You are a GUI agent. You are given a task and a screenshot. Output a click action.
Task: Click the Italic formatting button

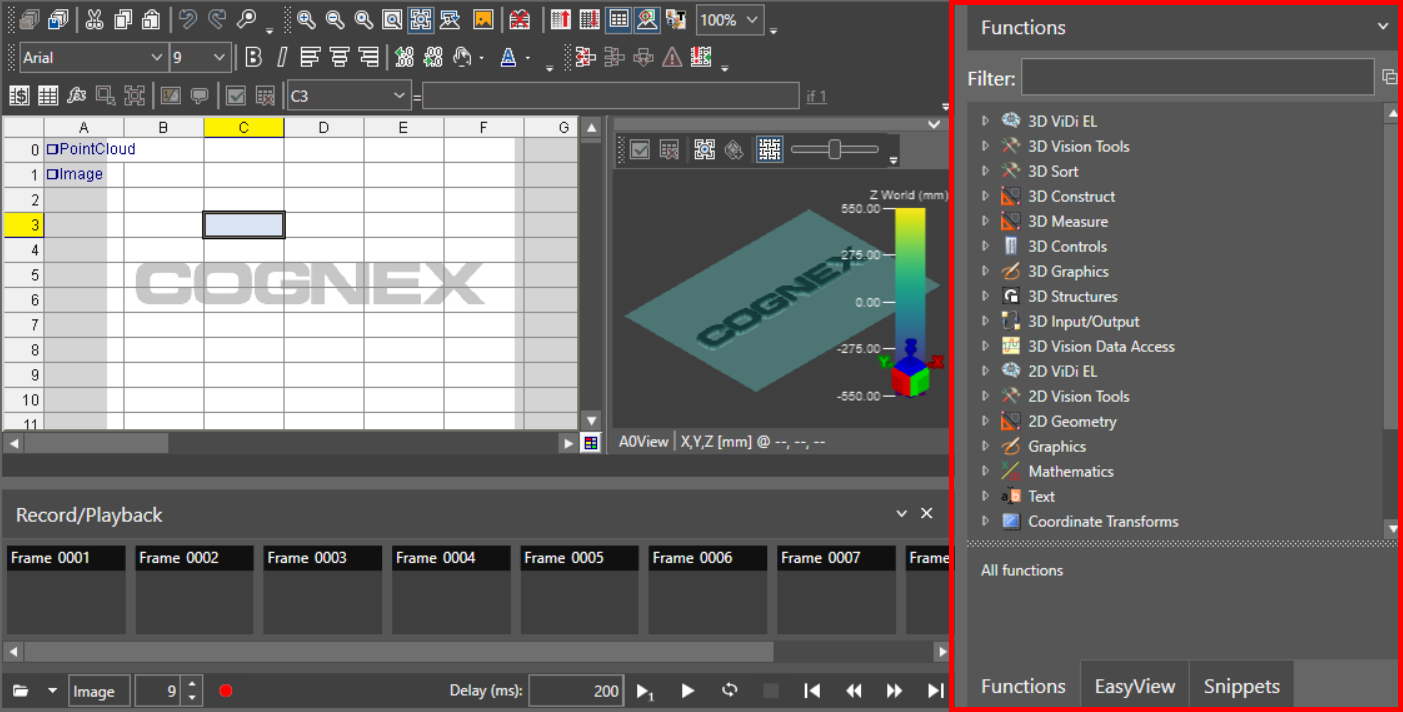(282, 57)
